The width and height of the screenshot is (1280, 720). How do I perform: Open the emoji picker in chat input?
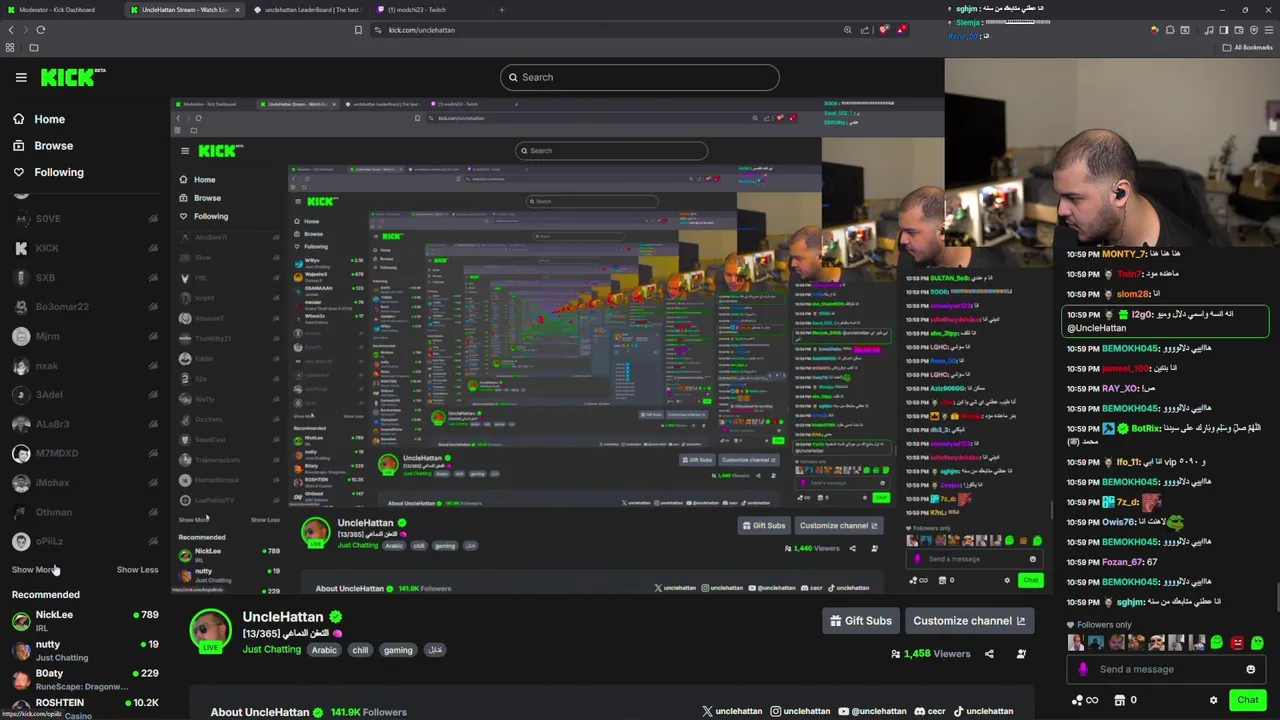point(1250,670)
